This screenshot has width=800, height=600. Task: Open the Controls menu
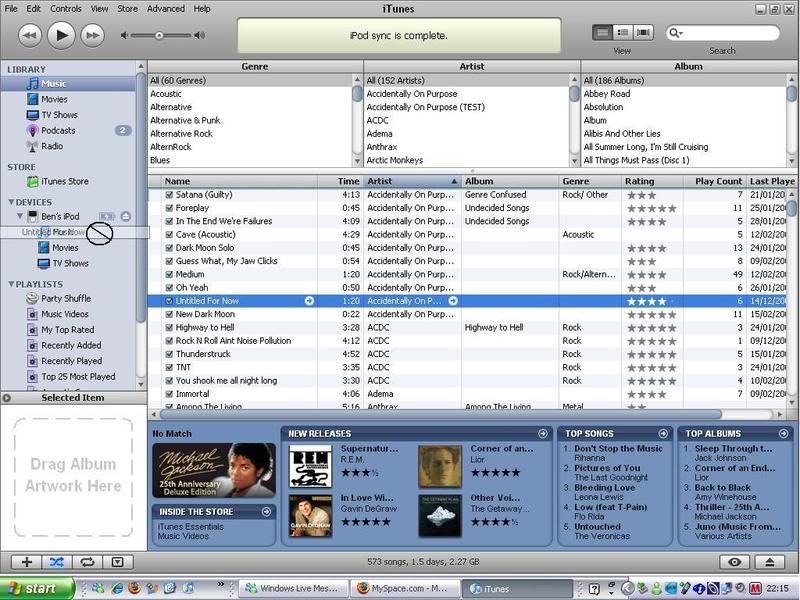(66, 9)
